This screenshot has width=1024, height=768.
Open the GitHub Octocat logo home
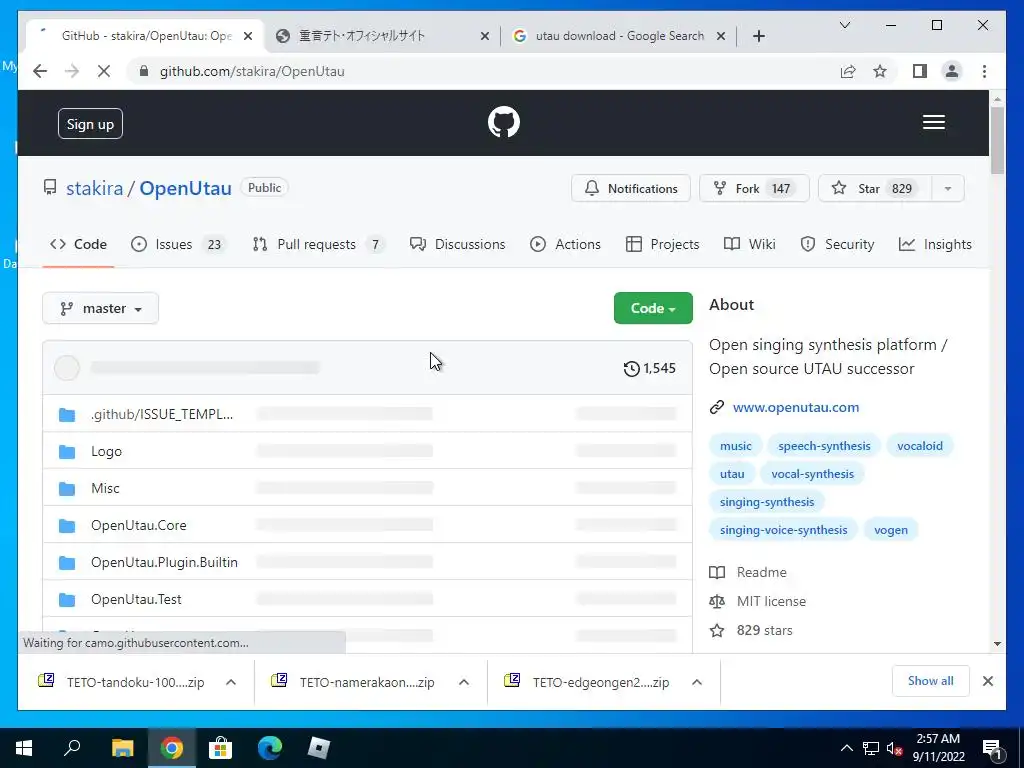tap(504, 122)
